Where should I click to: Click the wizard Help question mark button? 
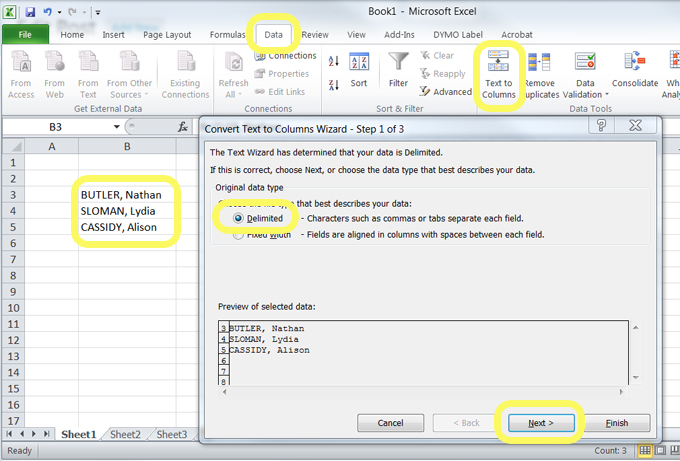[x=601, y=126]
